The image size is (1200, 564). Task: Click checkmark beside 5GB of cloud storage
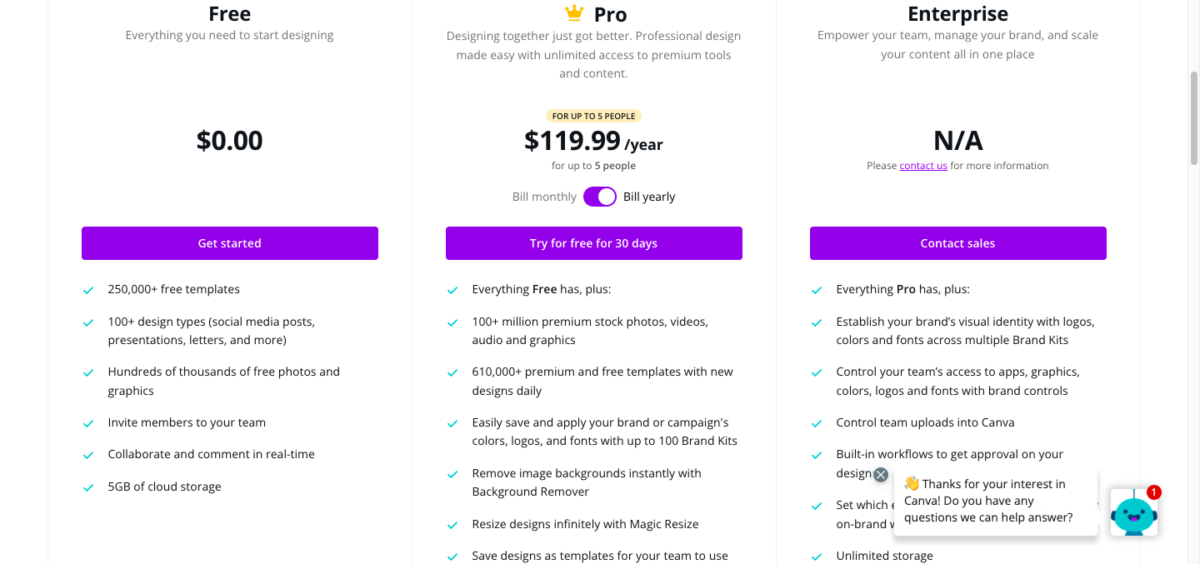pos(89,487)
